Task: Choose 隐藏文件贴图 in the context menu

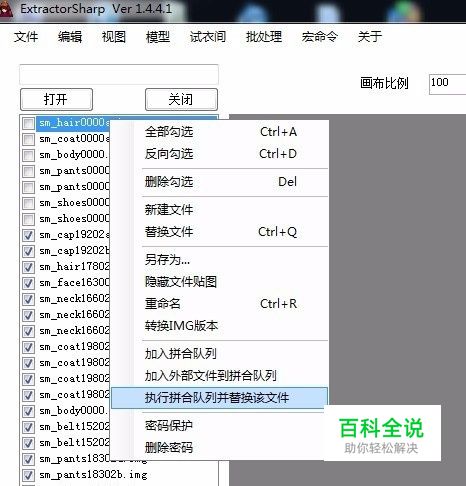Action: coord(219,282)
